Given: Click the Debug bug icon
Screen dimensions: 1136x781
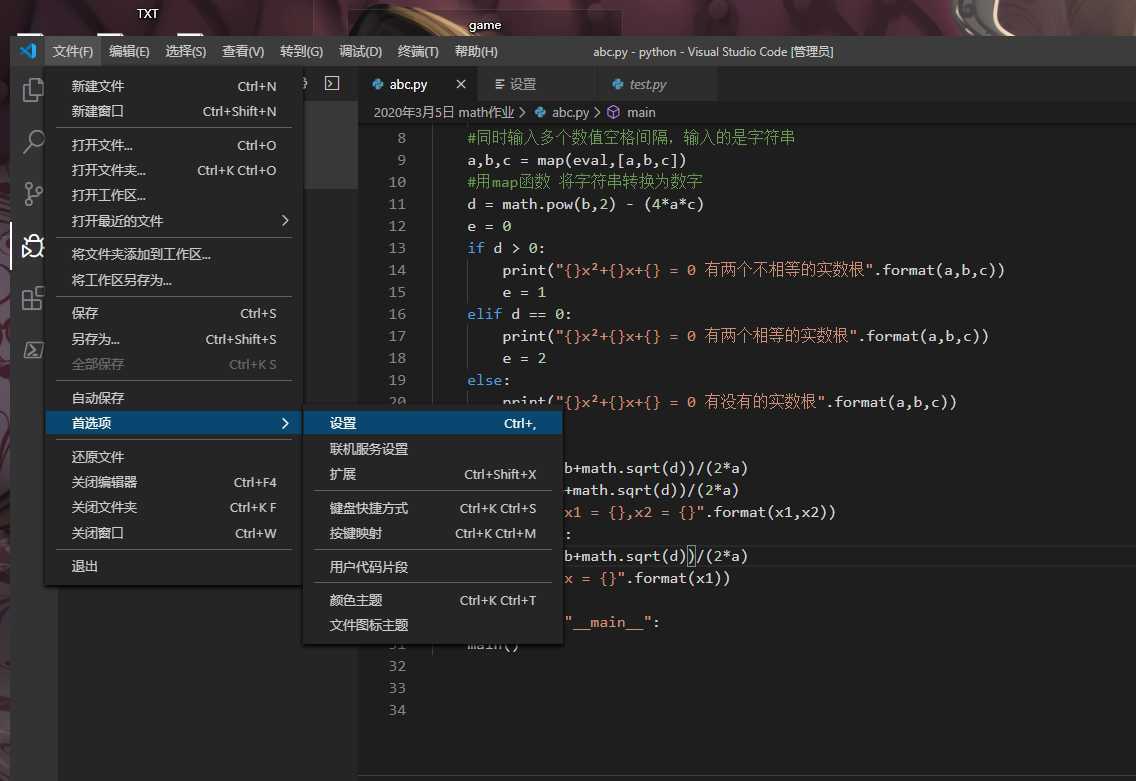Looking at the screenshot, I should point(33,245).
